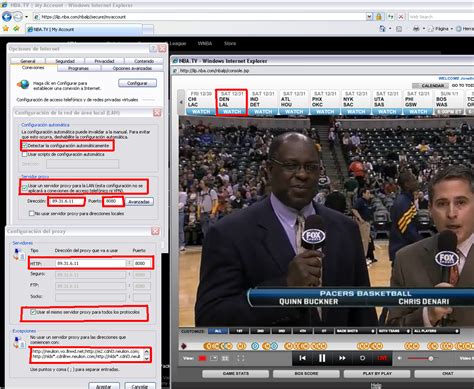Image resolution: width=474 pixels, height=389 pixels.
Task: Select the ALL period filter
Action: [x=218, y=331]
